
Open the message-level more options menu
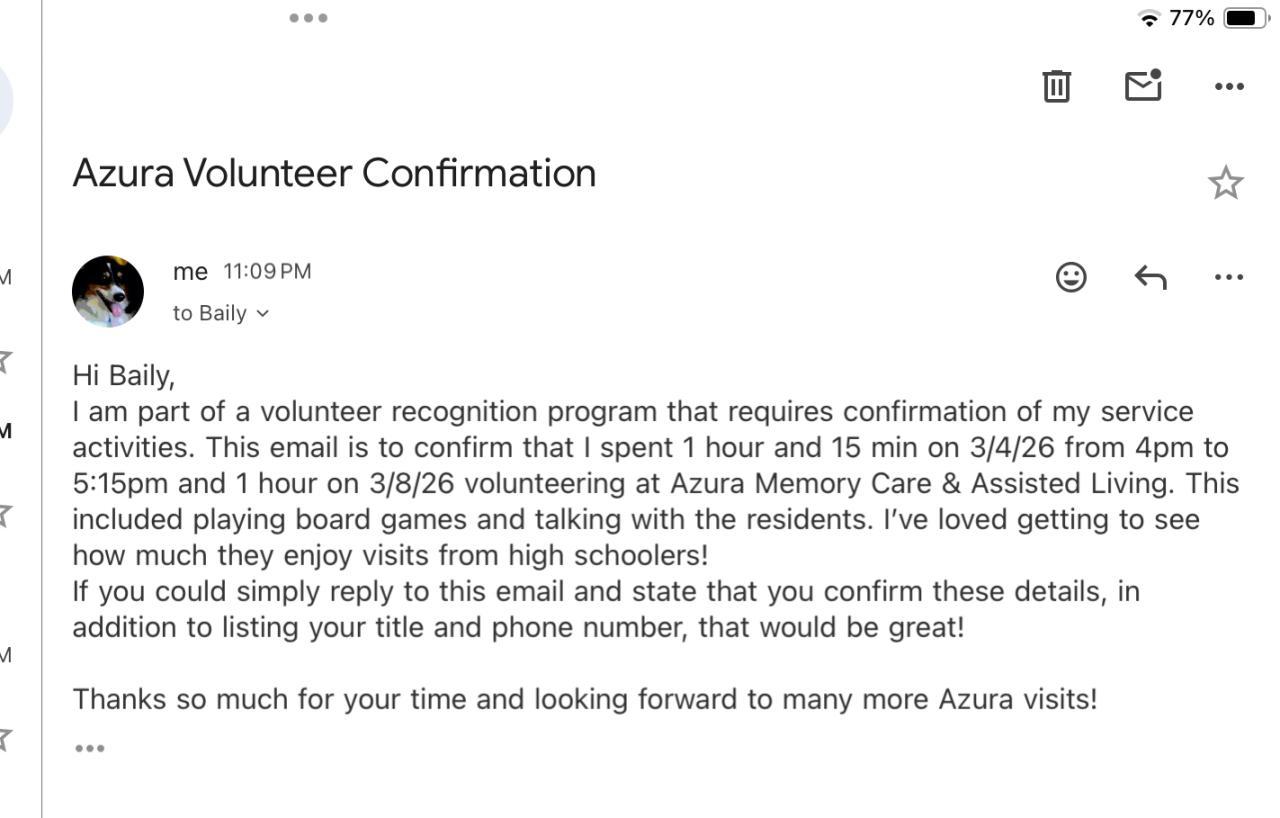(x=1229, y=277)
